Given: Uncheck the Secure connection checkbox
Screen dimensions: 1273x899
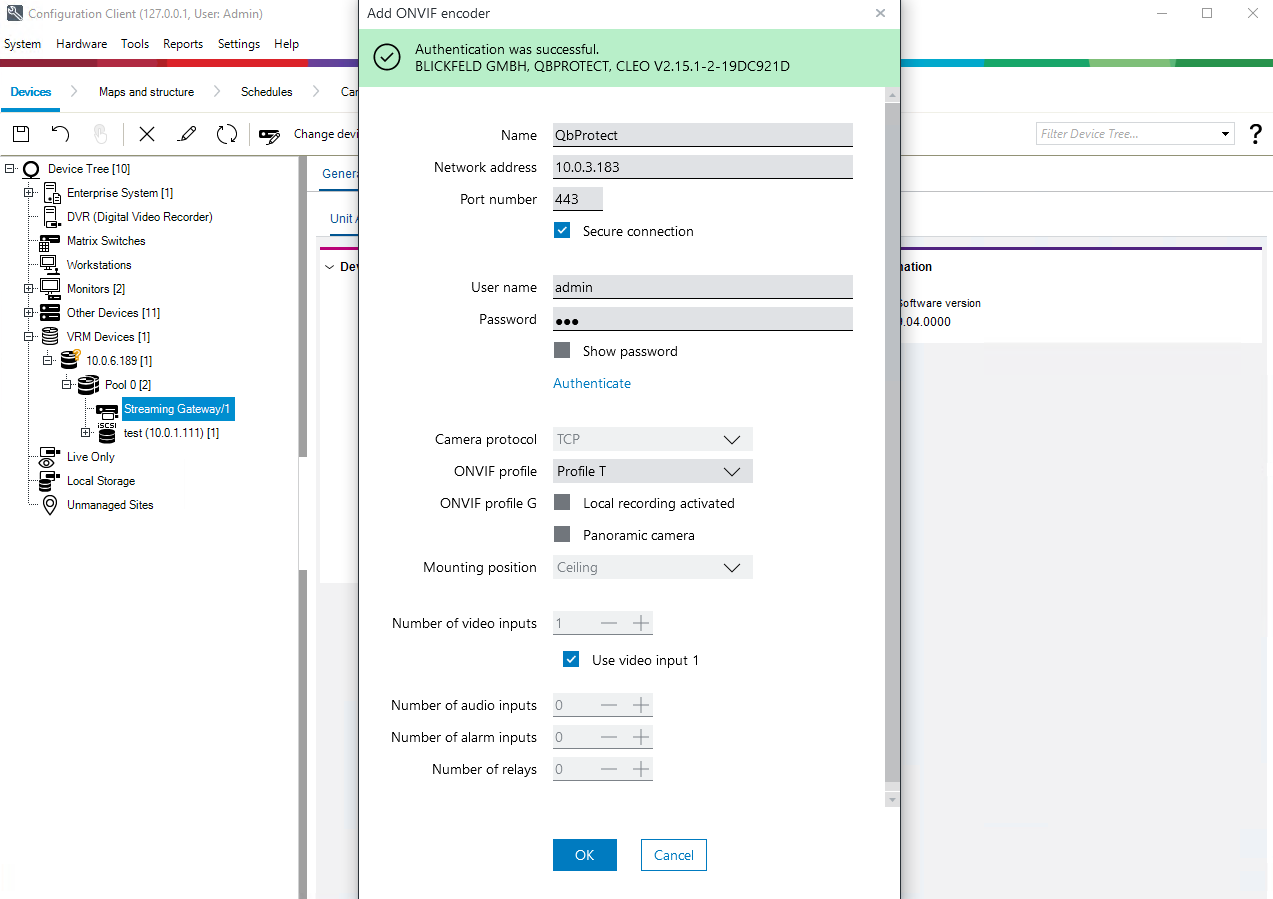Looking at the screenshot, I should pyautogui.click(x=563, y=231).
